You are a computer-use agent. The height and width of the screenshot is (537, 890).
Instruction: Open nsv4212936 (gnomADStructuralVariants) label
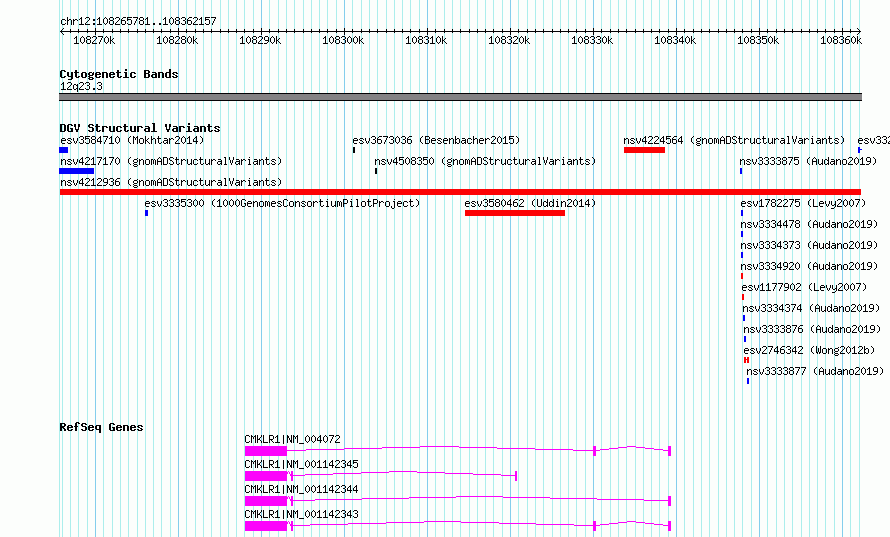(x=171, y=182)
